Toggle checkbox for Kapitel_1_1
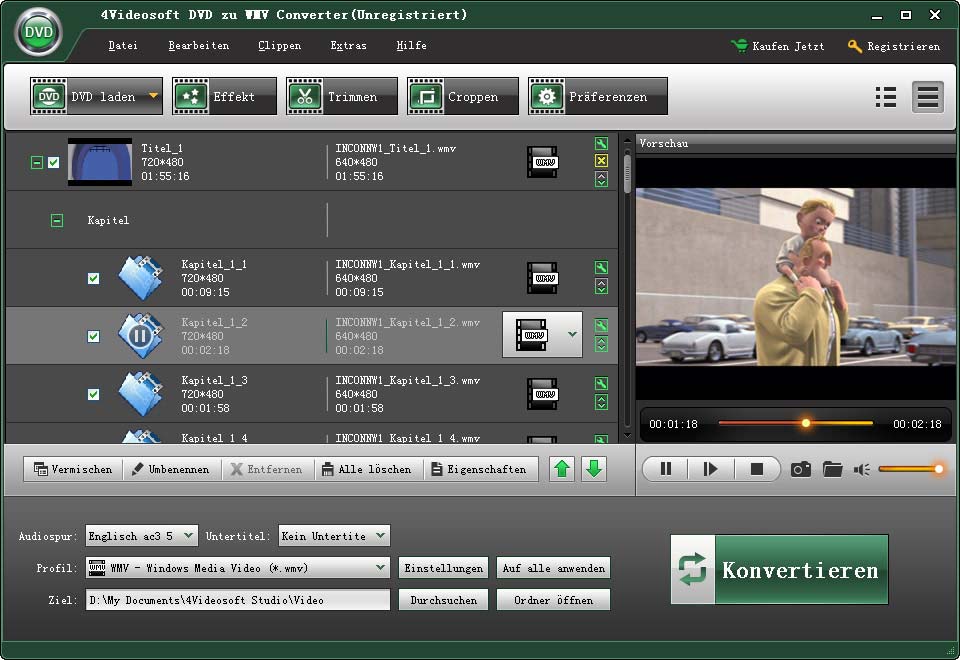960x660 pixels. 93,278
